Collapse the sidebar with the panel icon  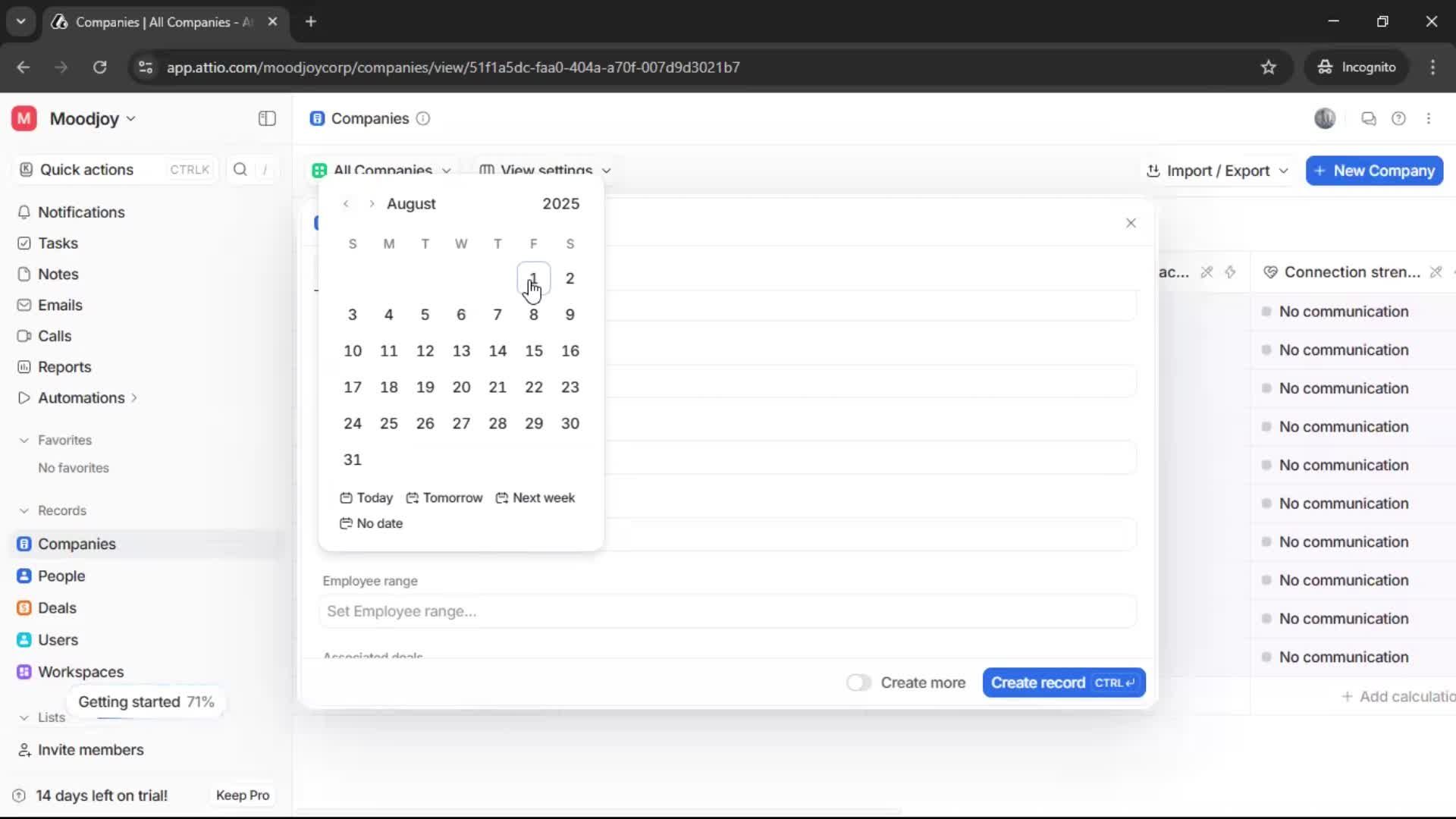[x=266, y=118]
